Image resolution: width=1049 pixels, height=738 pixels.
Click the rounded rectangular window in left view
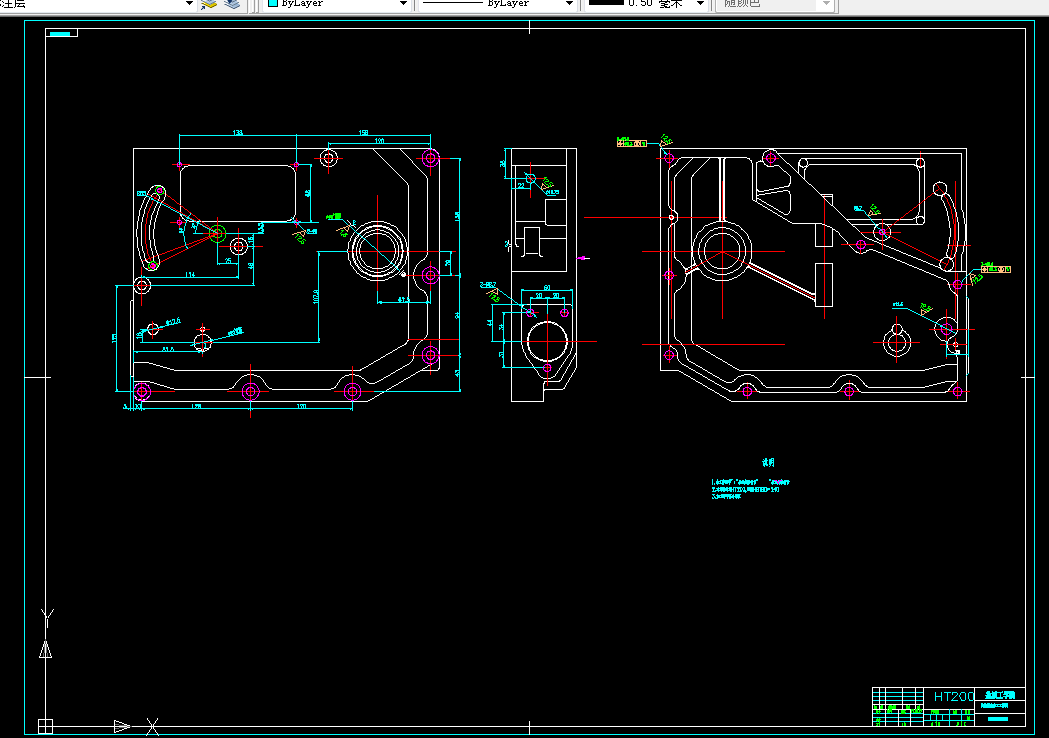coord(238,193)
